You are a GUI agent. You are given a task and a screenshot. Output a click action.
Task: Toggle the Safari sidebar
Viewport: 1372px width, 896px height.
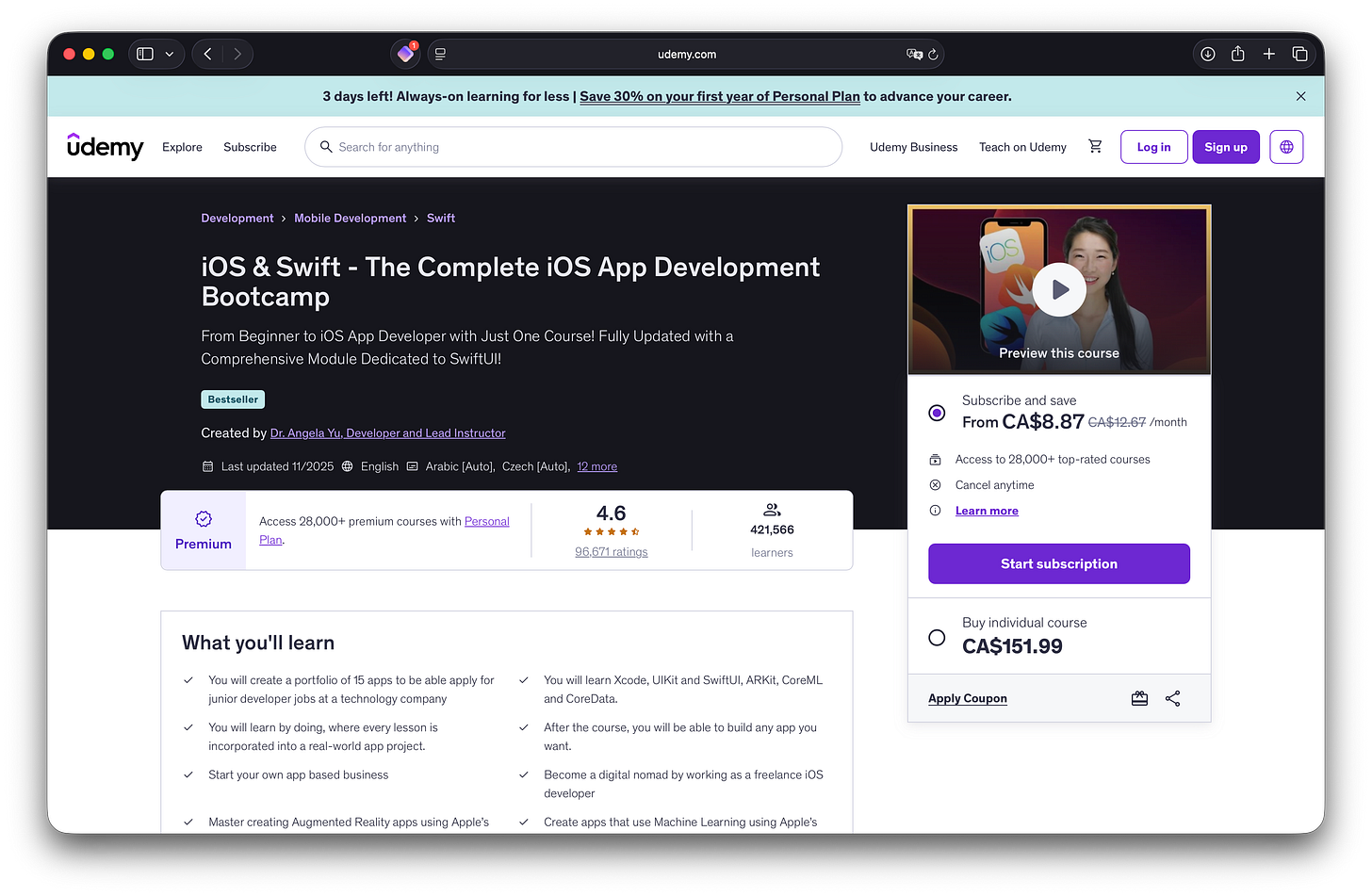pos(145,54)
